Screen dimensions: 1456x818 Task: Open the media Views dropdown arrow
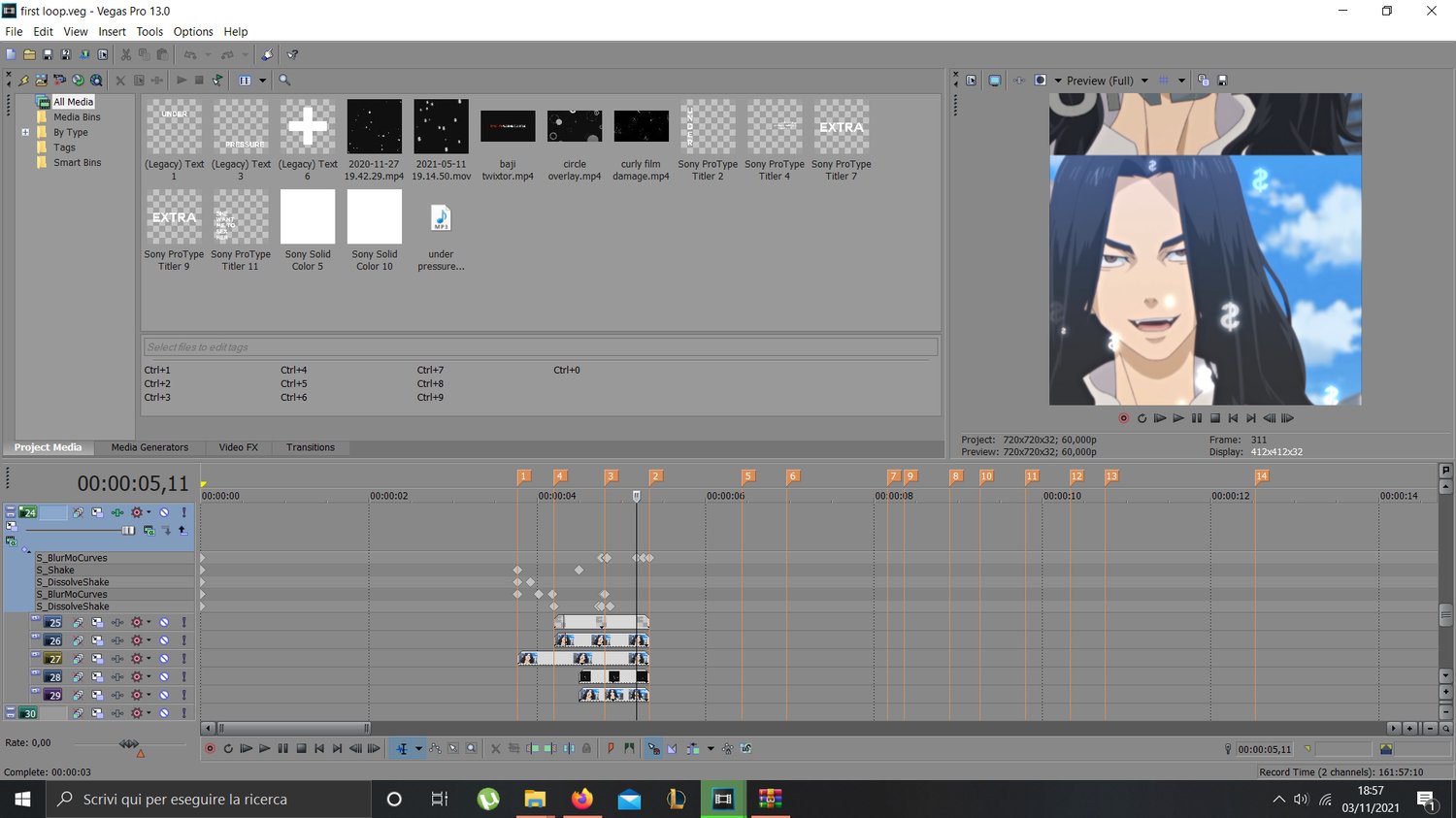pyautogui.click(x=262, y=80)
